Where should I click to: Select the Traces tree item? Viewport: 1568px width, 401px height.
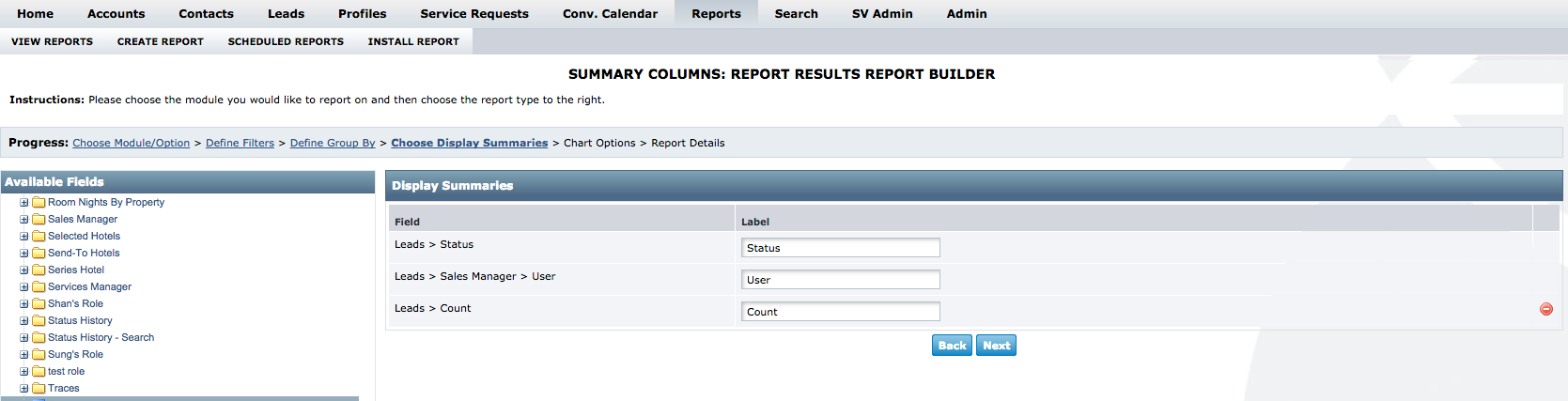[63, 388]
